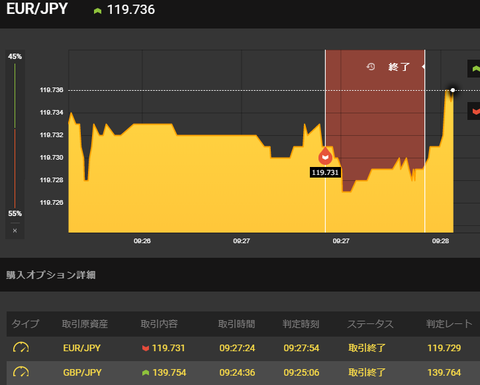Click judgment time 09:27:54
480x385 pixels.
coord(301,348)
